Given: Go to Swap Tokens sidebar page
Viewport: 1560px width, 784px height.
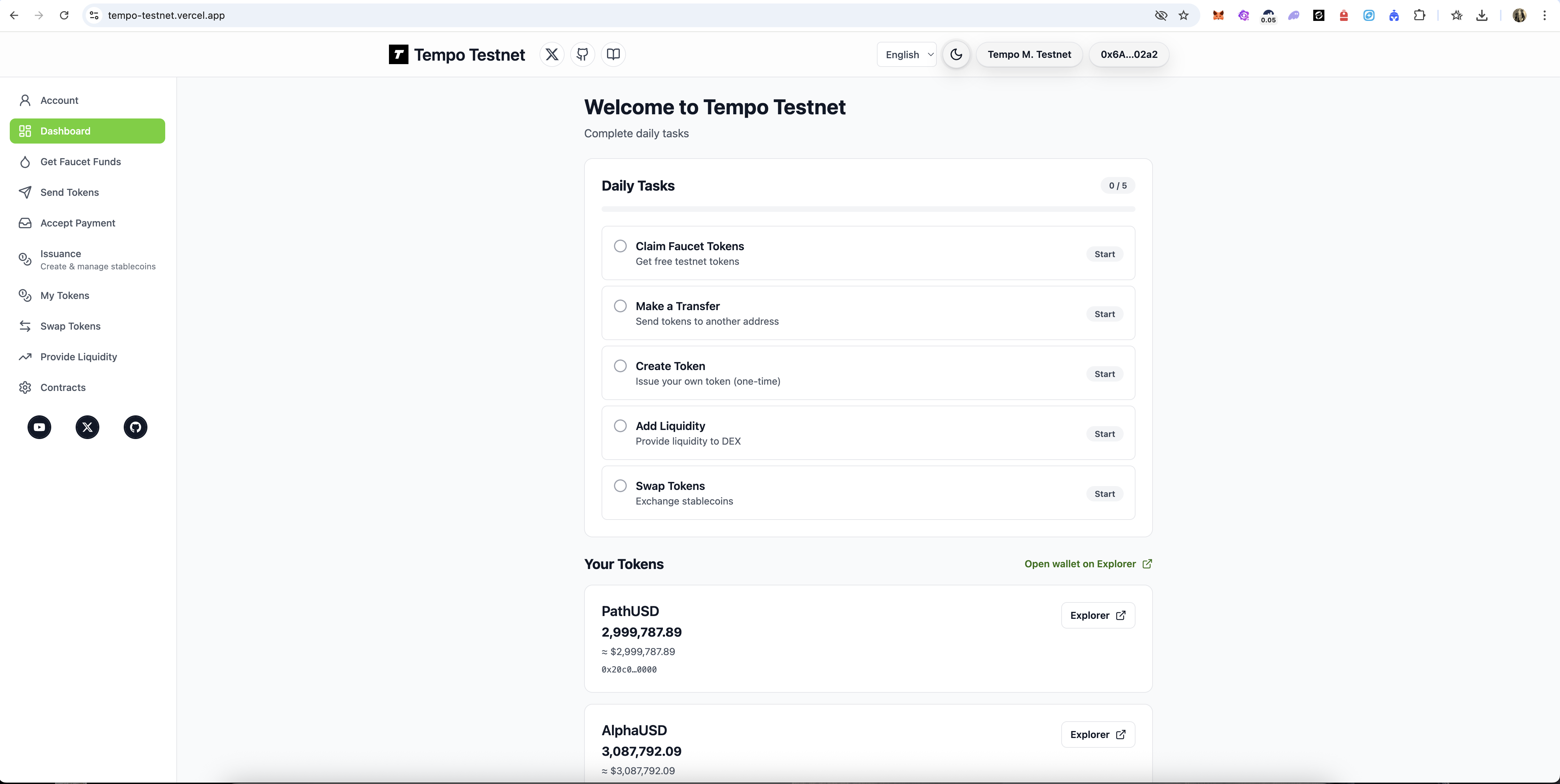Looking at the screenshot, I should click(87, 326).
